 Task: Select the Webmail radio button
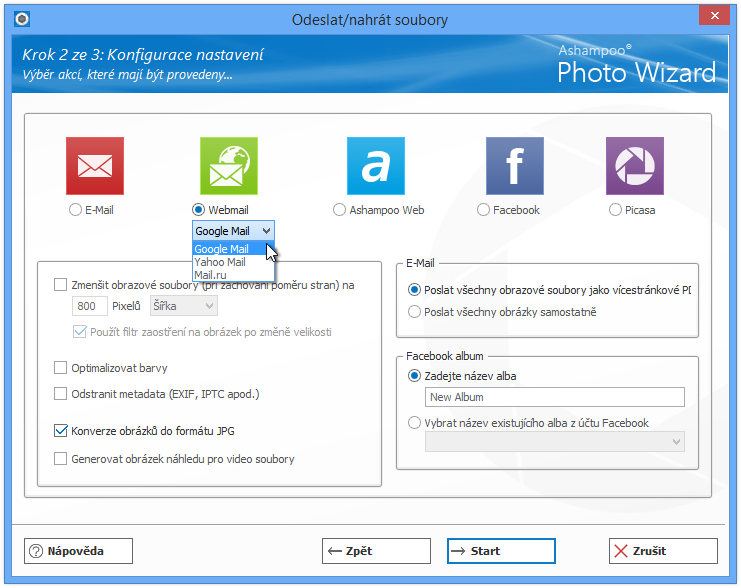(198, 210)
